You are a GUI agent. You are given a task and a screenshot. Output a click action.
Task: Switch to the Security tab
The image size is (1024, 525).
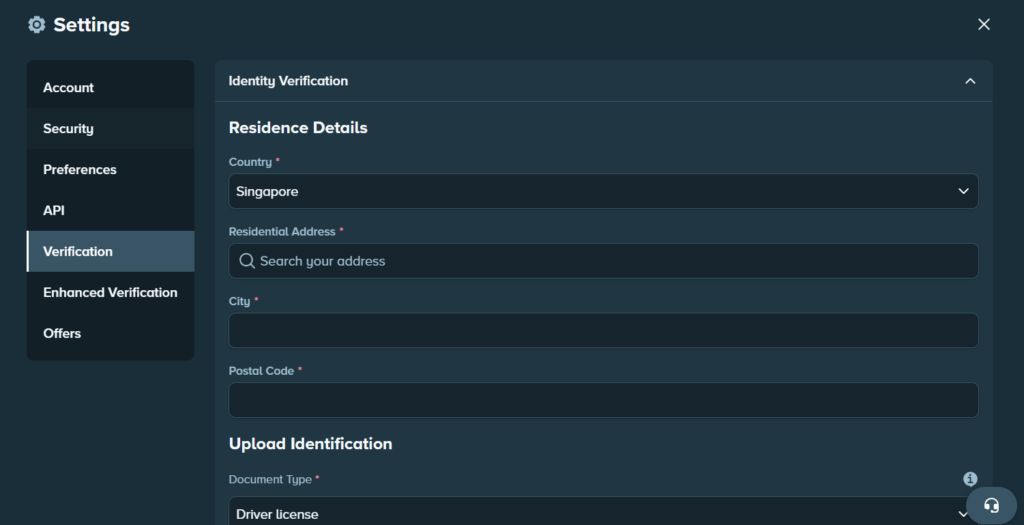click(110, 129)
